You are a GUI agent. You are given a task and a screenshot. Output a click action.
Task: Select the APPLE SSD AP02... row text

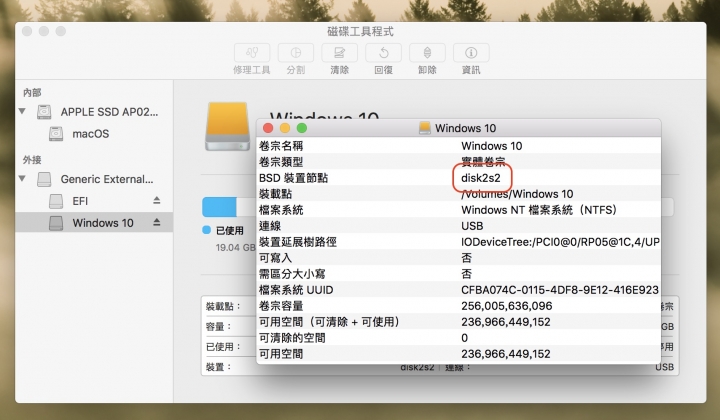coord(109,112)
